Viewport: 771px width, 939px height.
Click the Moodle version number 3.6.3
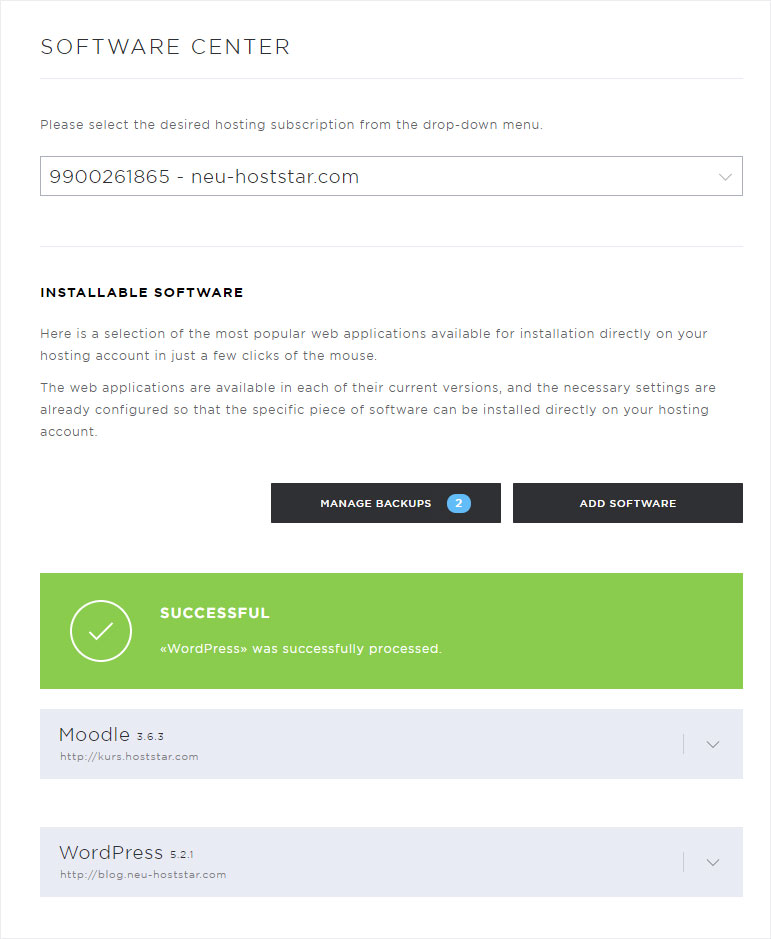coord(150,737)
